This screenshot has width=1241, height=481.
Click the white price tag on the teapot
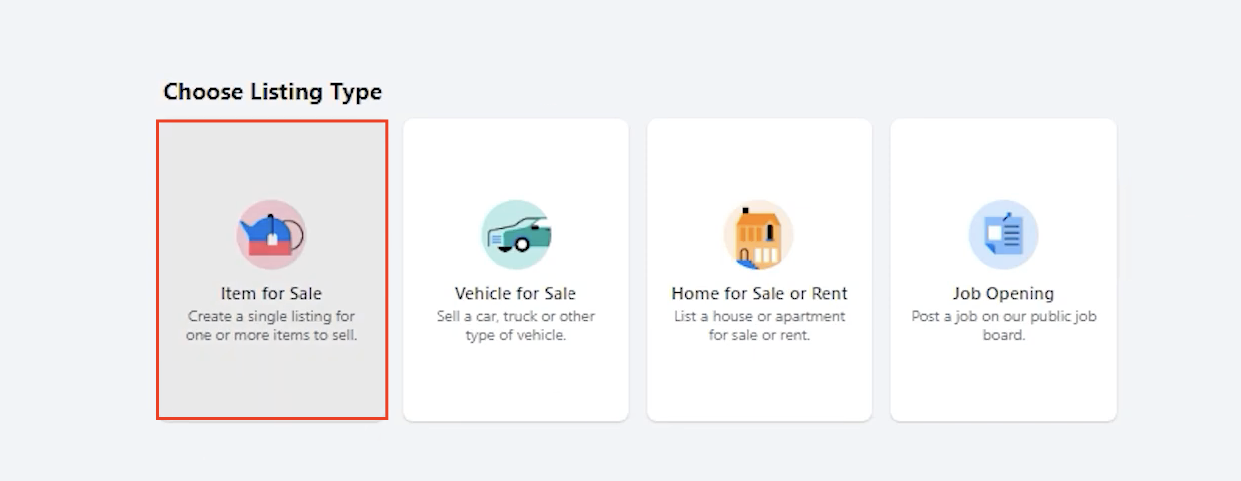click(272, 238)
